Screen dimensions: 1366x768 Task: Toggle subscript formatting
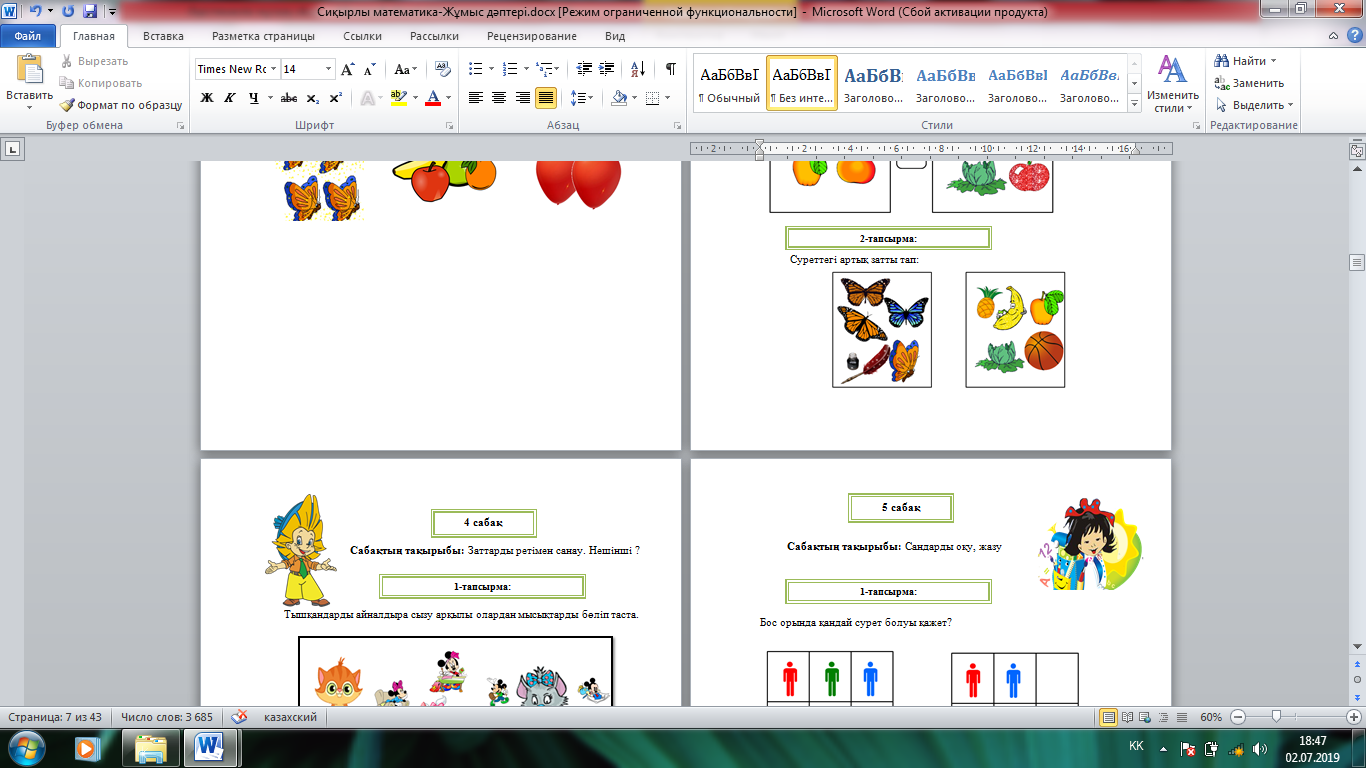pos(313,98)
